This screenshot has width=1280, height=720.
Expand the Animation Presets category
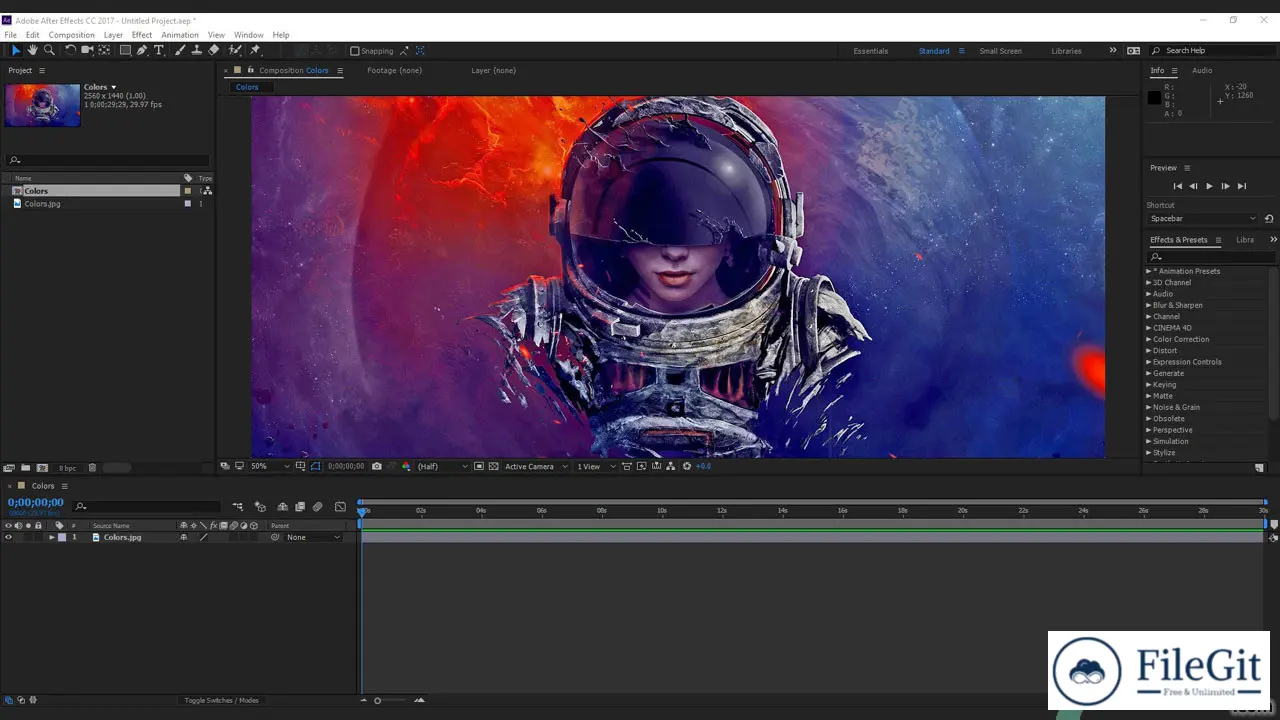[1148, 271]
